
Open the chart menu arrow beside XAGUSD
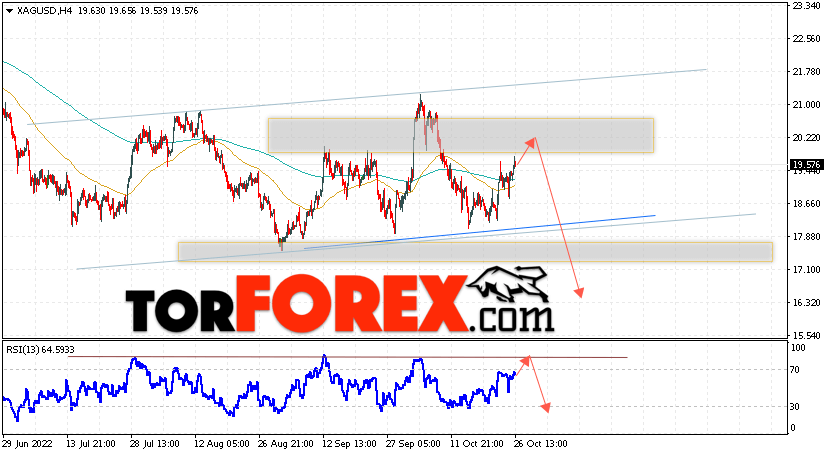click(10, 11)
